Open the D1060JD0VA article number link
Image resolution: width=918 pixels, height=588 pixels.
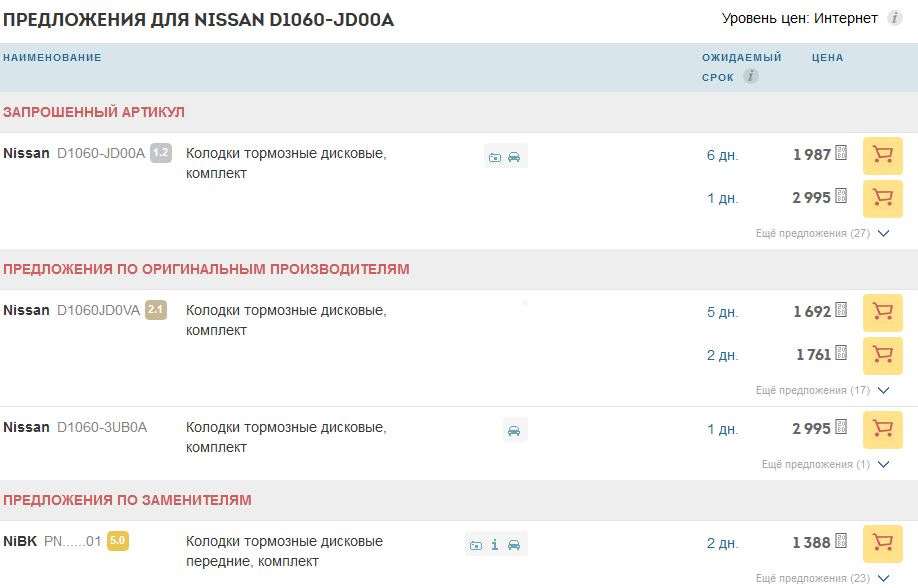coord(98,310)
